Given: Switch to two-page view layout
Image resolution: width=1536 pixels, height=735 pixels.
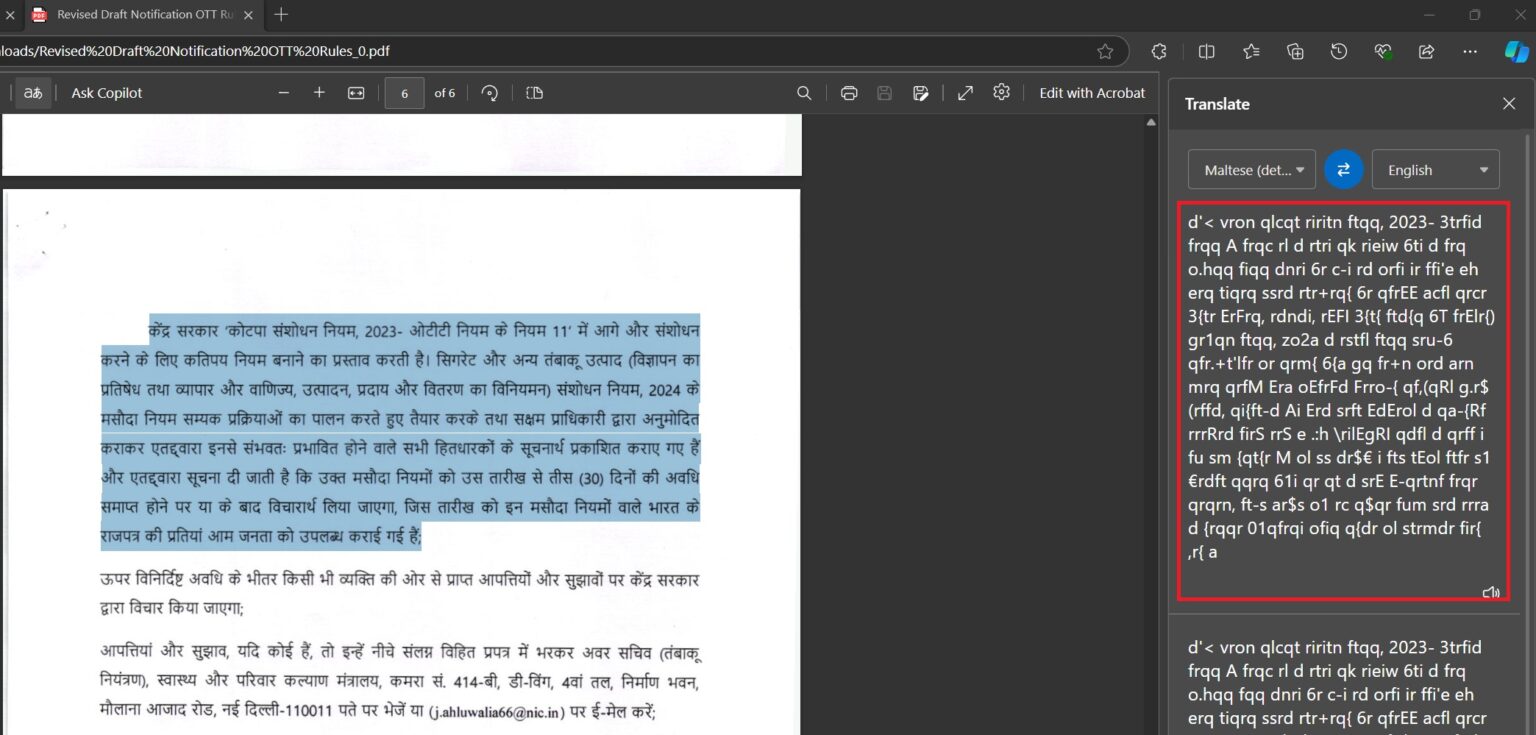Looking at the screenshot, I should [x=534, y=92].
